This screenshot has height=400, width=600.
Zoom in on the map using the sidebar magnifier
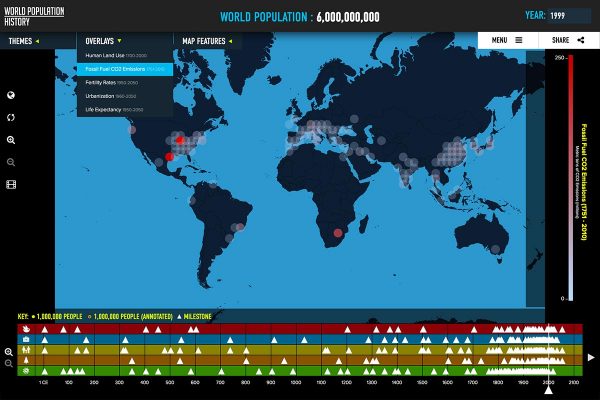point(11,140)
